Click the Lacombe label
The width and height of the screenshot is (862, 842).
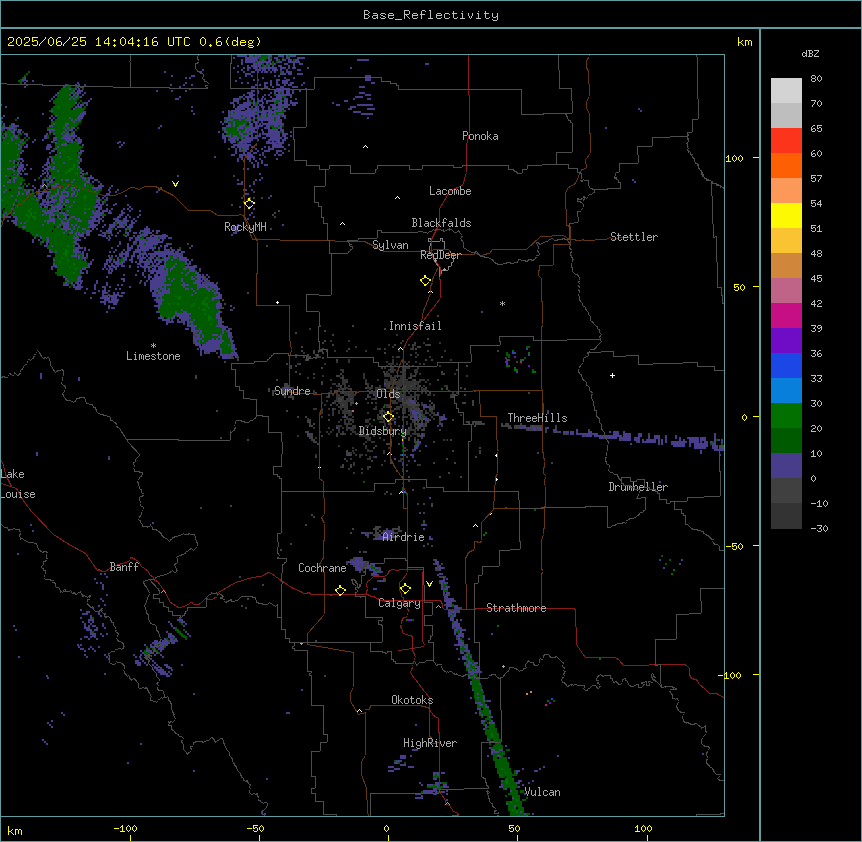click(450, 191)
